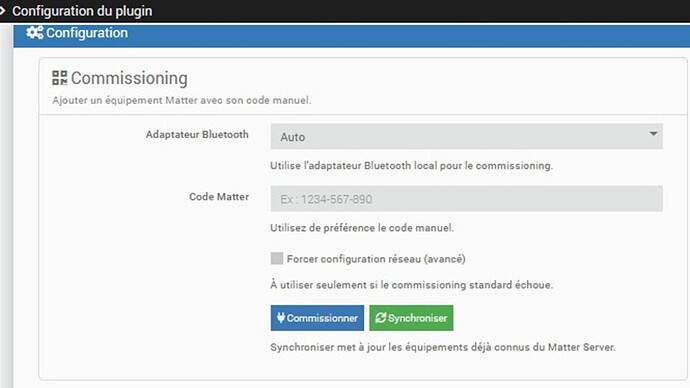Click the green Synchroniser button
Viewport: 690px width, 388px height.
[x=411, y=318]
